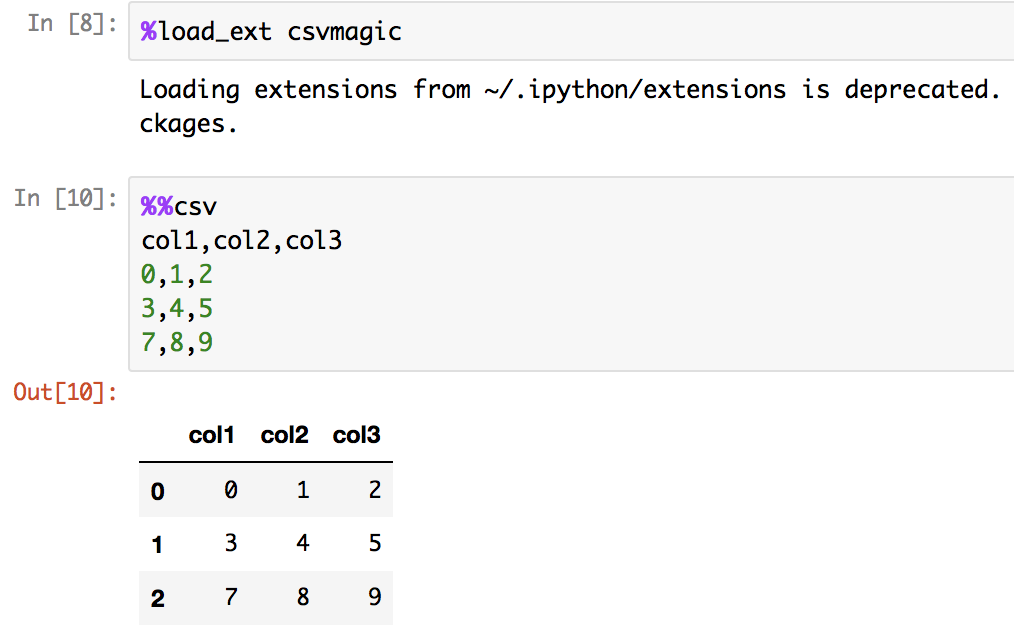Click the value 5 in the output table
This screenshot has width=1014, height=644.
click(374, 544)
